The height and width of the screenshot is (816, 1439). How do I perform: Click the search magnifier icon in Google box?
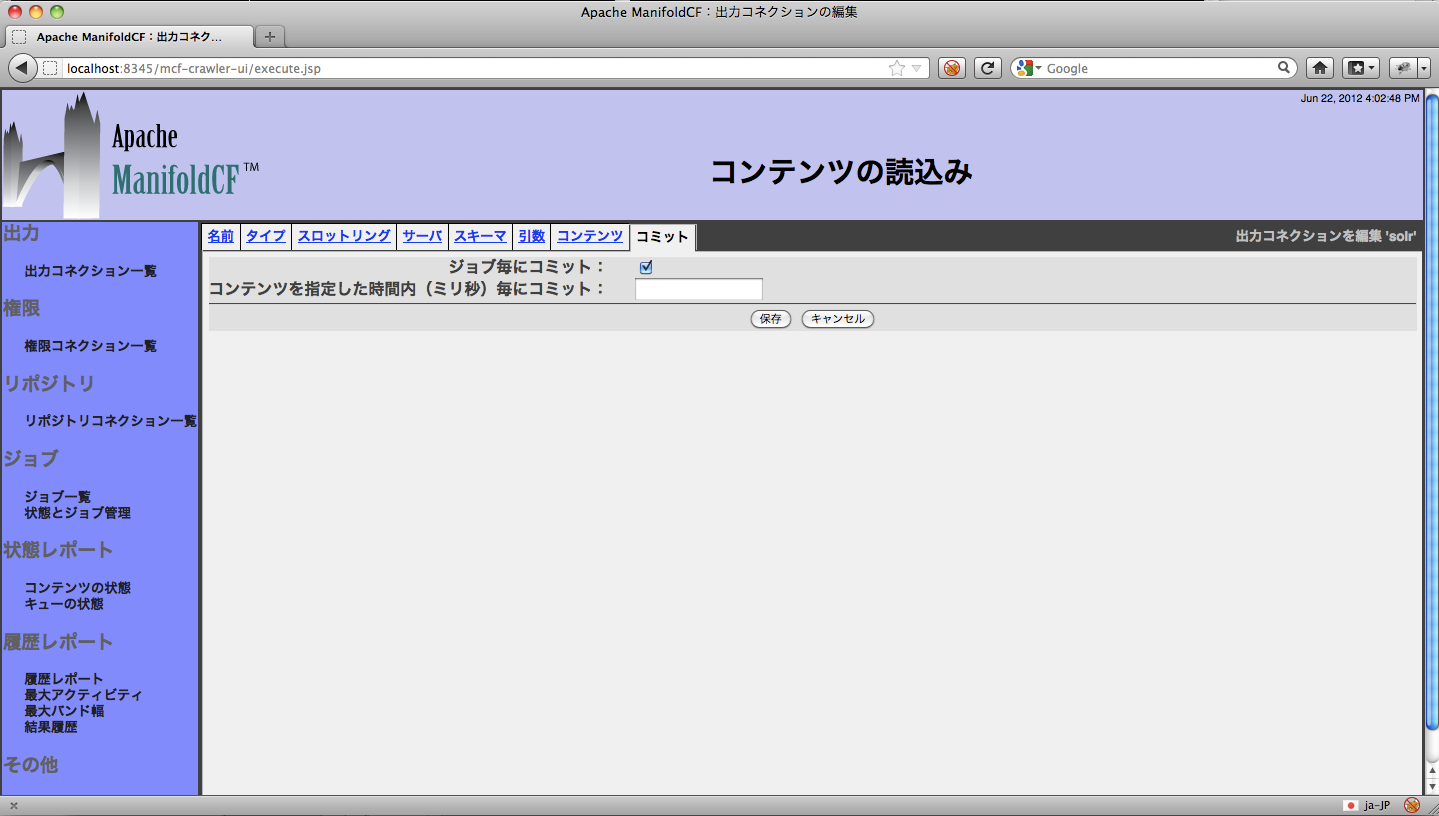1284,68
